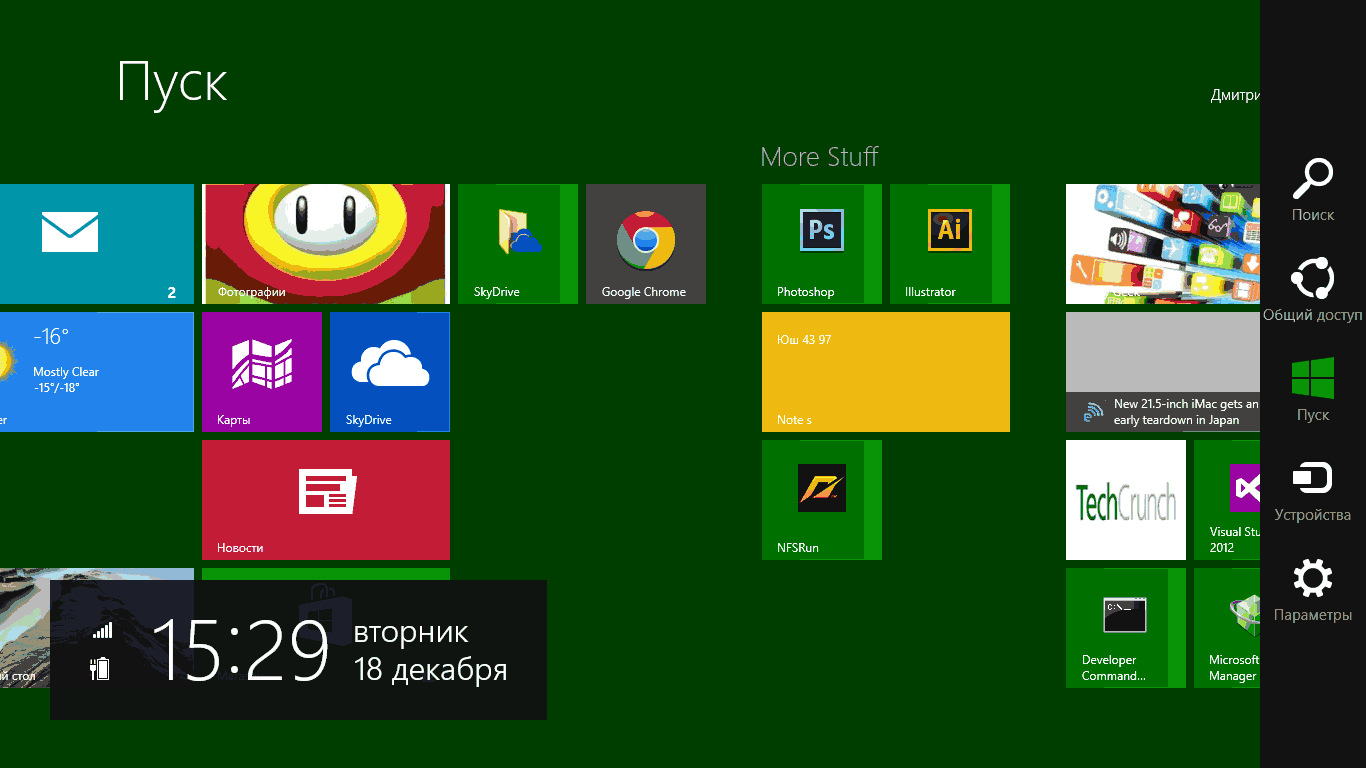Click the Start charm Windows logo
Screen dimensions: 1366x768
[x=1312, y=379]
